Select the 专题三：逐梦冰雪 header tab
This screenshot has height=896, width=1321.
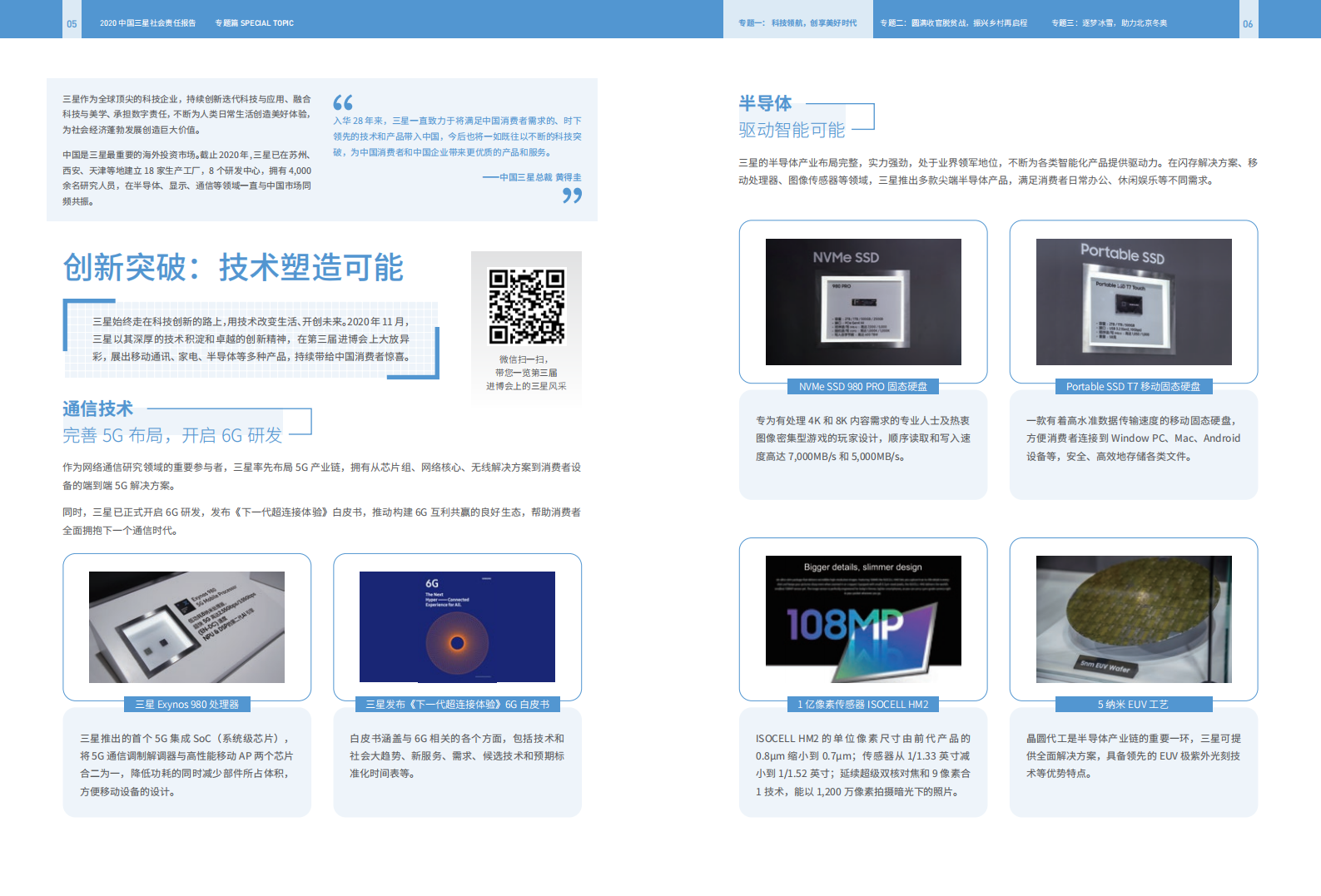pyautogui.click(x=1109, y=23)
